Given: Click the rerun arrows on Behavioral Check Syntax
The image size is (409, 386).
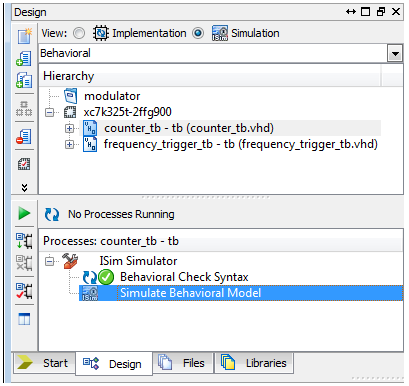Looking at the screenshot, I should point(90,277).
